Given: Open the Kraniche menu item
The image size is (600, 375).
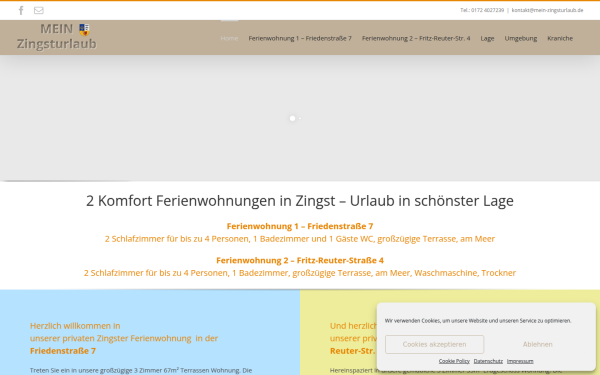Looking at the screenshot, I should 560,38.
